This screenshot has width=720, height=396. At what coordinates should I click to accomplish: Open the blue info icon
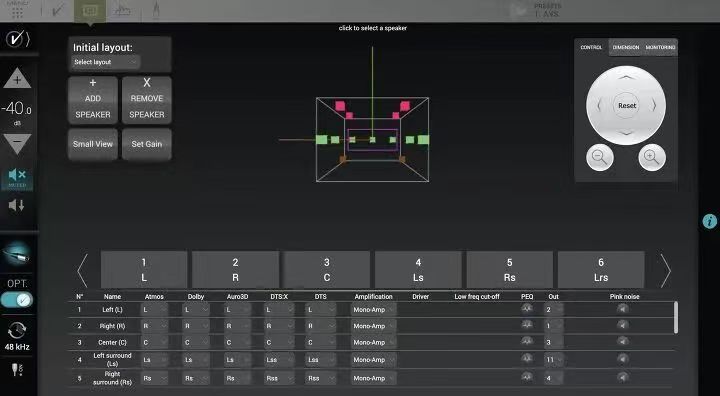[x=710, y=221]
